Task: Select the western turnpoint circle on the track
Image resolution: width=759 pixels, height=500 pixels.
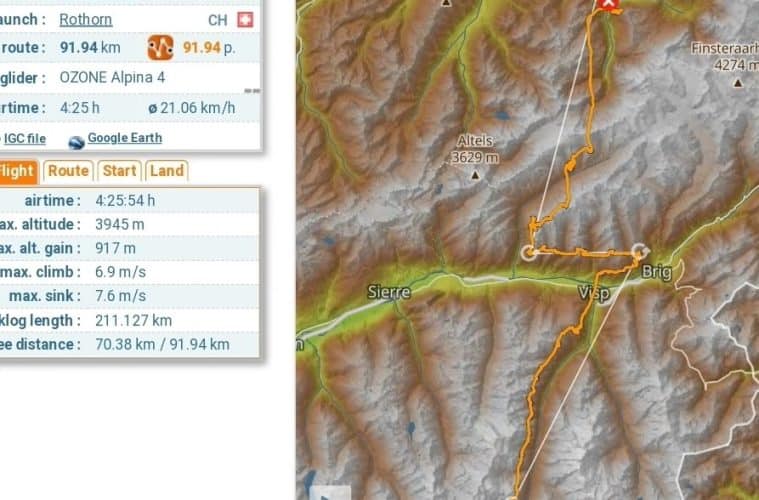Action: (x=529, y=252)
